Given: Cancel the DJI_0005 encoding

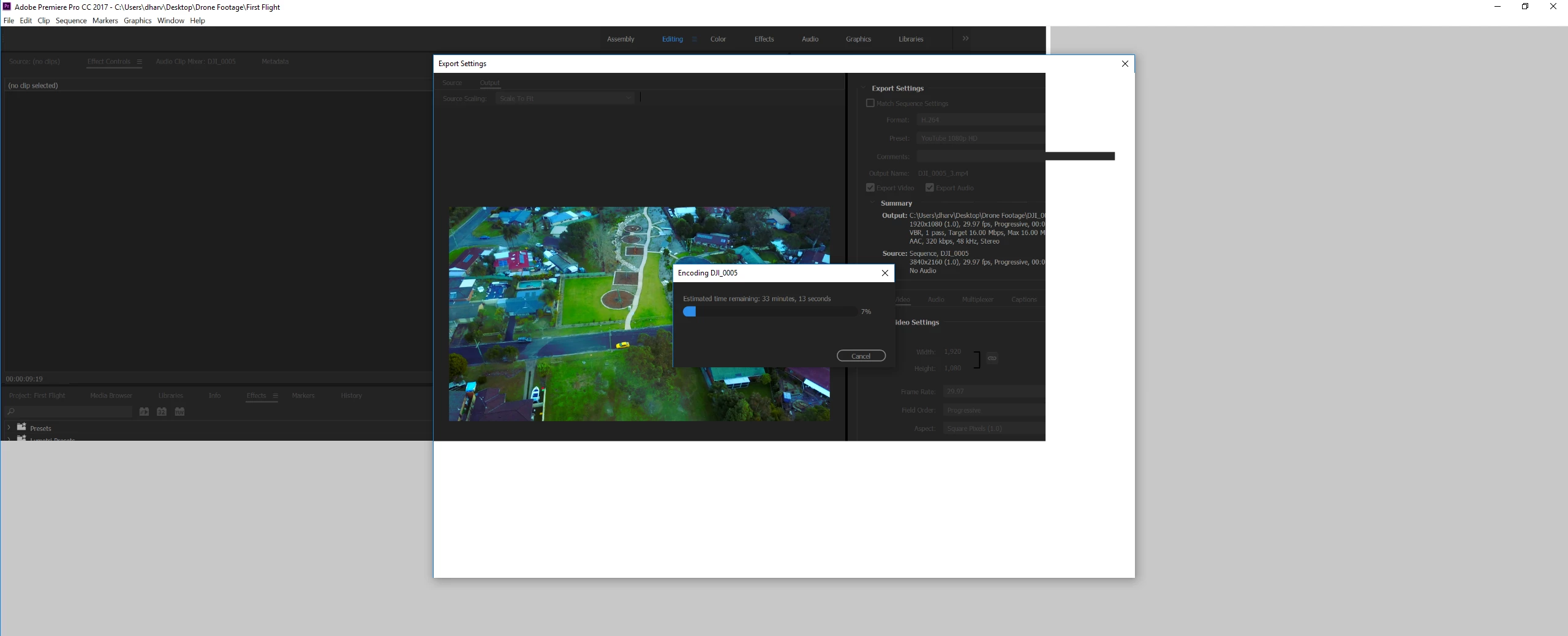Looking at the screenshot, I should tap(861, 356).
